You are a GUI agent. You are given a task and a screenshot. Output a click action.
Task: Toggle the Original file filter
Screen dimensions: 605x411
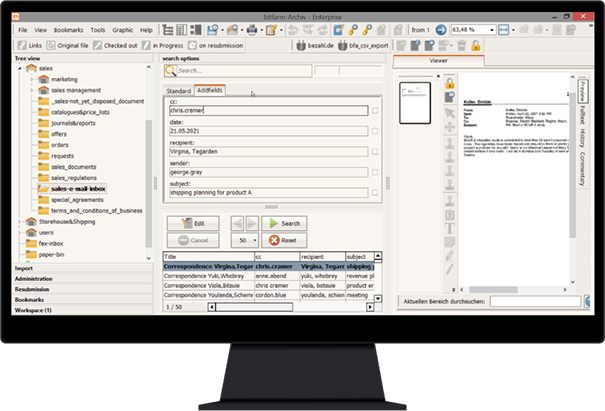68,46
